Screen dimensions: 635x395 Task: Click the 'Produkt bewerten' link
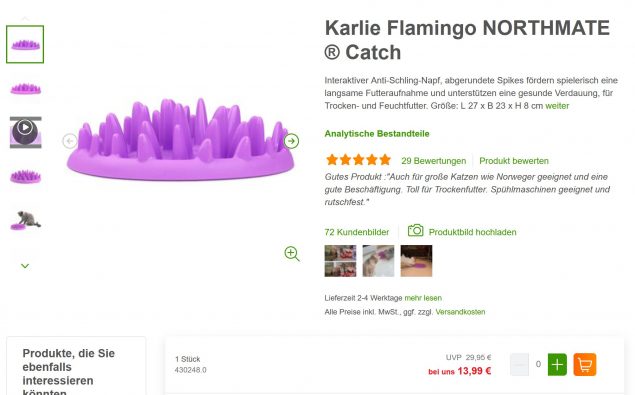point(514,161)
